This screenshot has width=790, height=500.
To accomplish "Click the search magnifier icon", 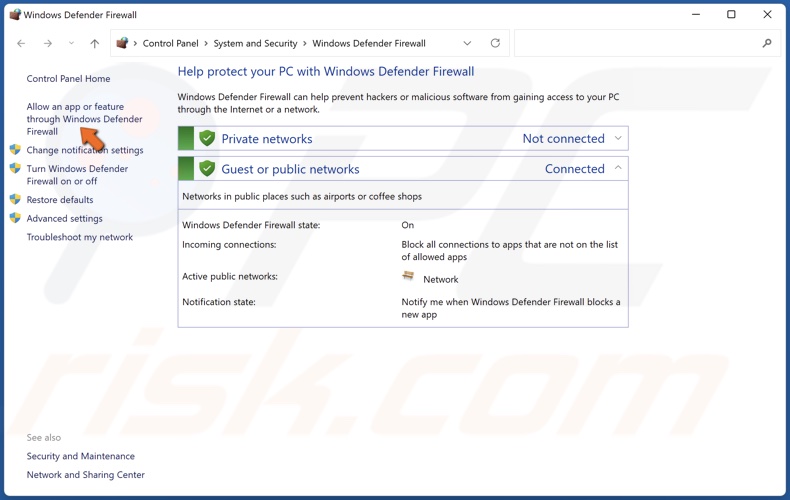I will click(x=767, y=43).
